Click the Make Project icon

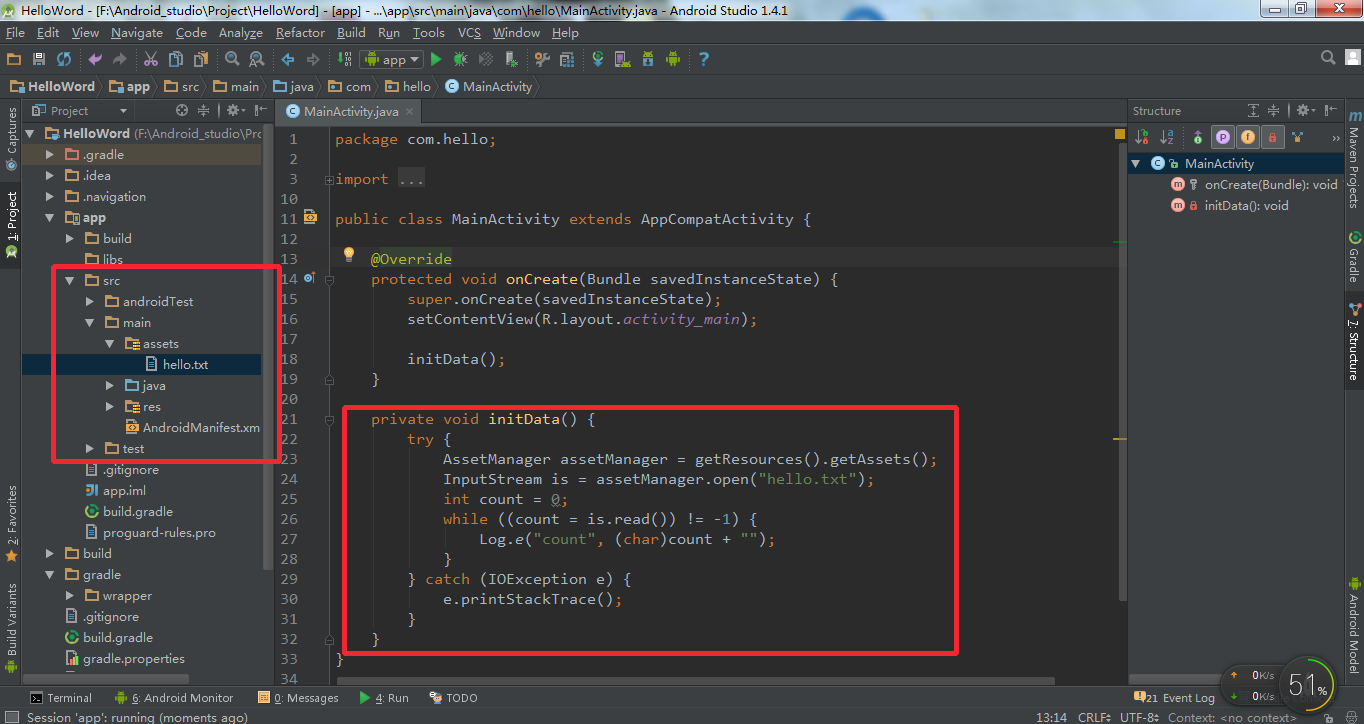tap(345, 59)
